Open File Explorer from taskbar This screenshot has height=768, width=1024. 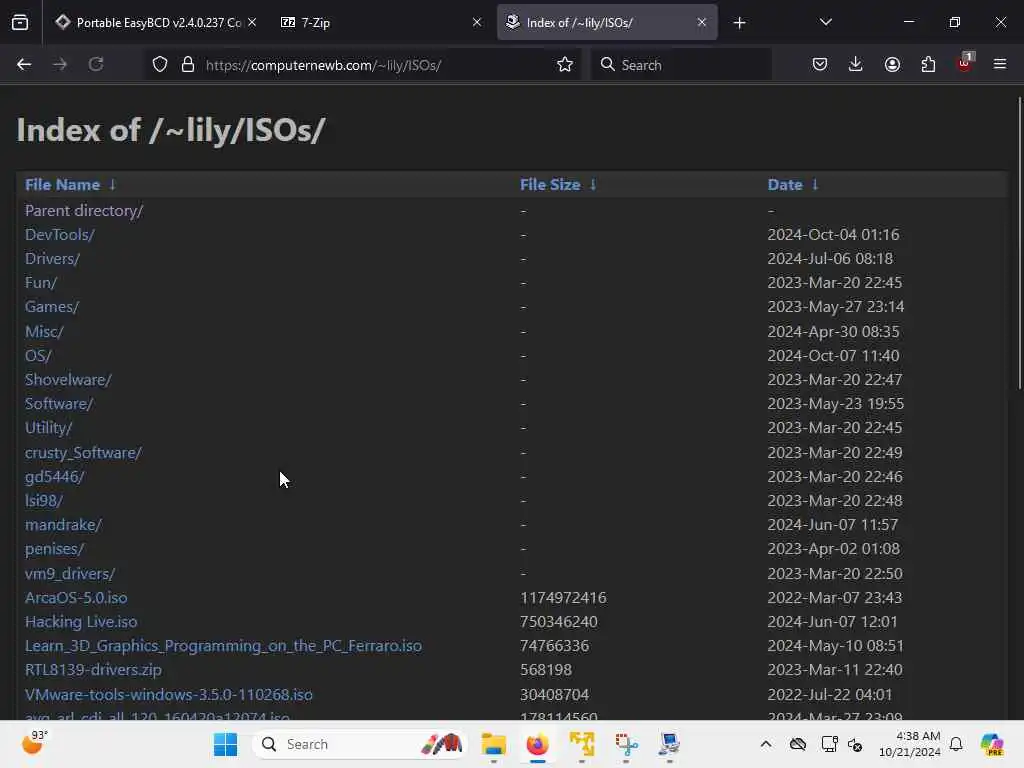coord(494,744)
